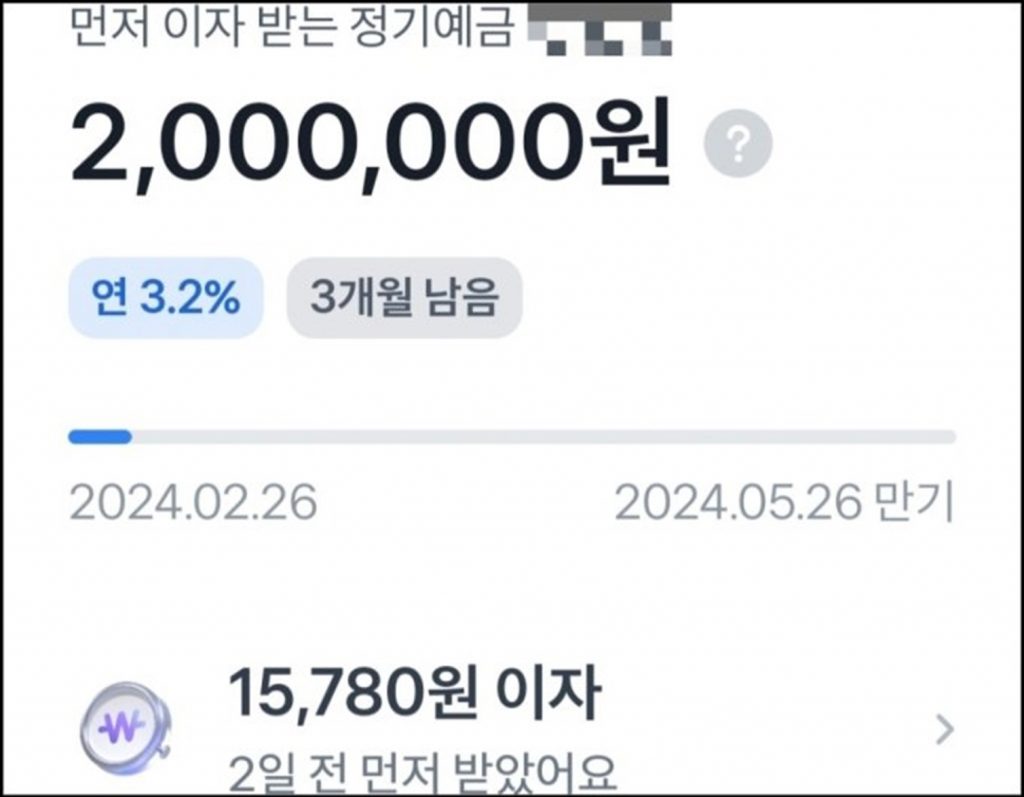Image resolution: width=1024 pixels, height=797 pixels.
Task: Click the gray unfilled progress bar track
Action: 544,437
